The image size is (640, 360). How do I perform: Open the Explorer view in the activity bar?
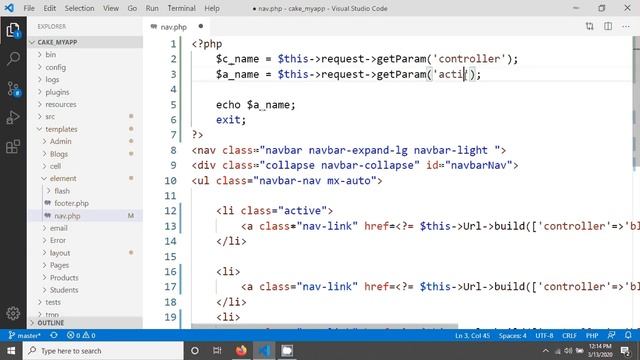(13, 31)
